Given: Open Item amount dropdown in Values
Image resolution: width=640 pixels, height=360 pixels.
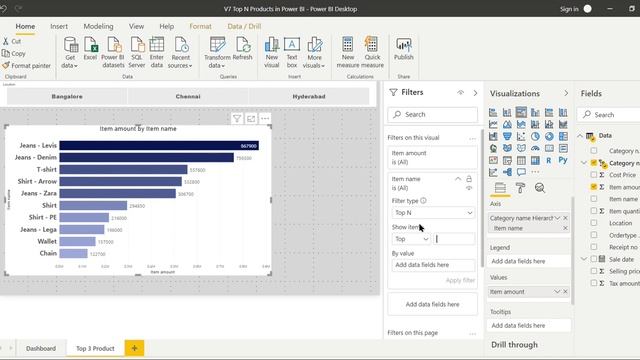Looking at the screenshot, I should tap(557, 291).
